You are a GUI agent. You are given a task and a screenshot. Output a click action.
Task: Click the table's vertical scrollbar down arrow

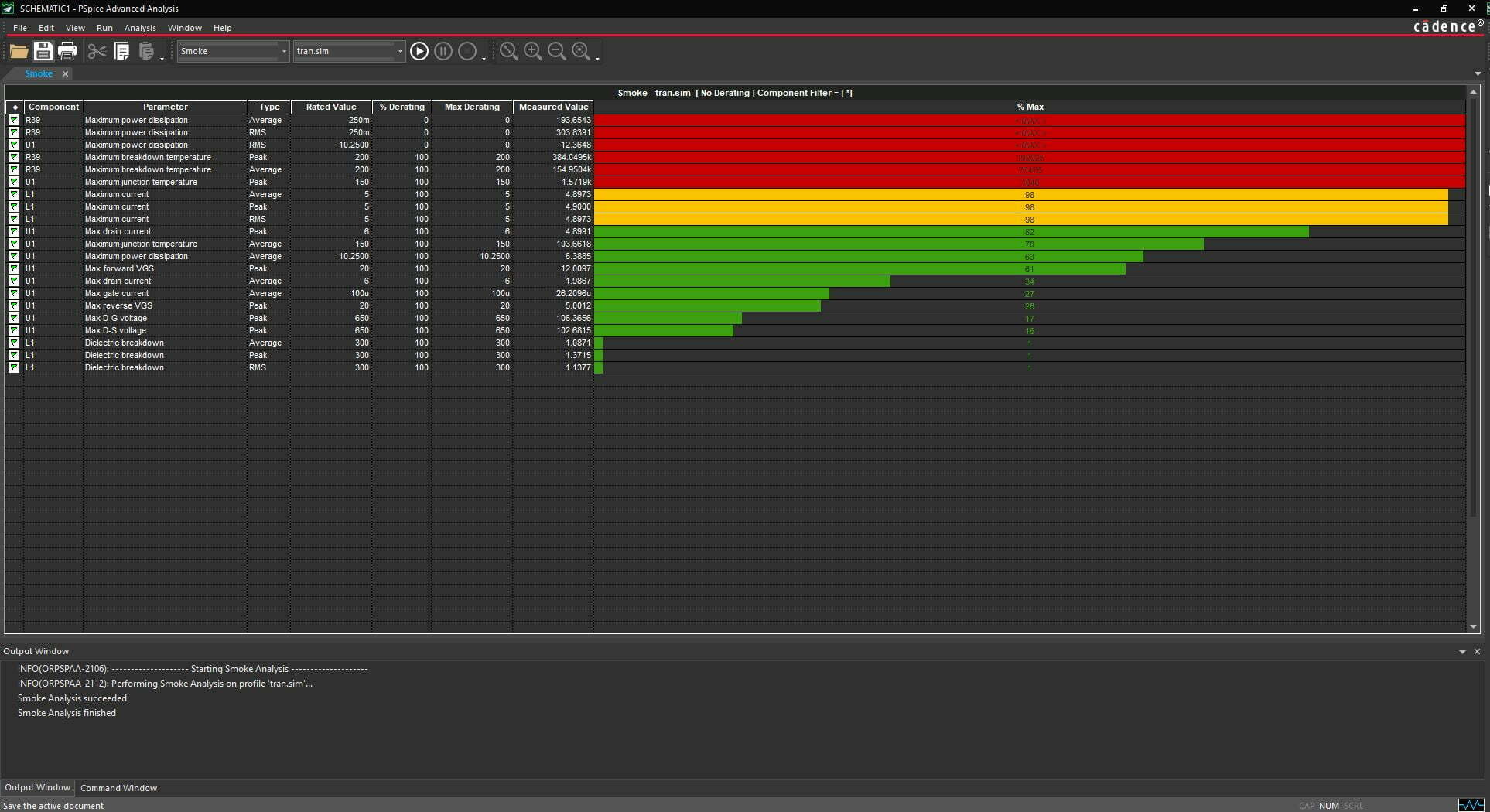pos(1473,626)
